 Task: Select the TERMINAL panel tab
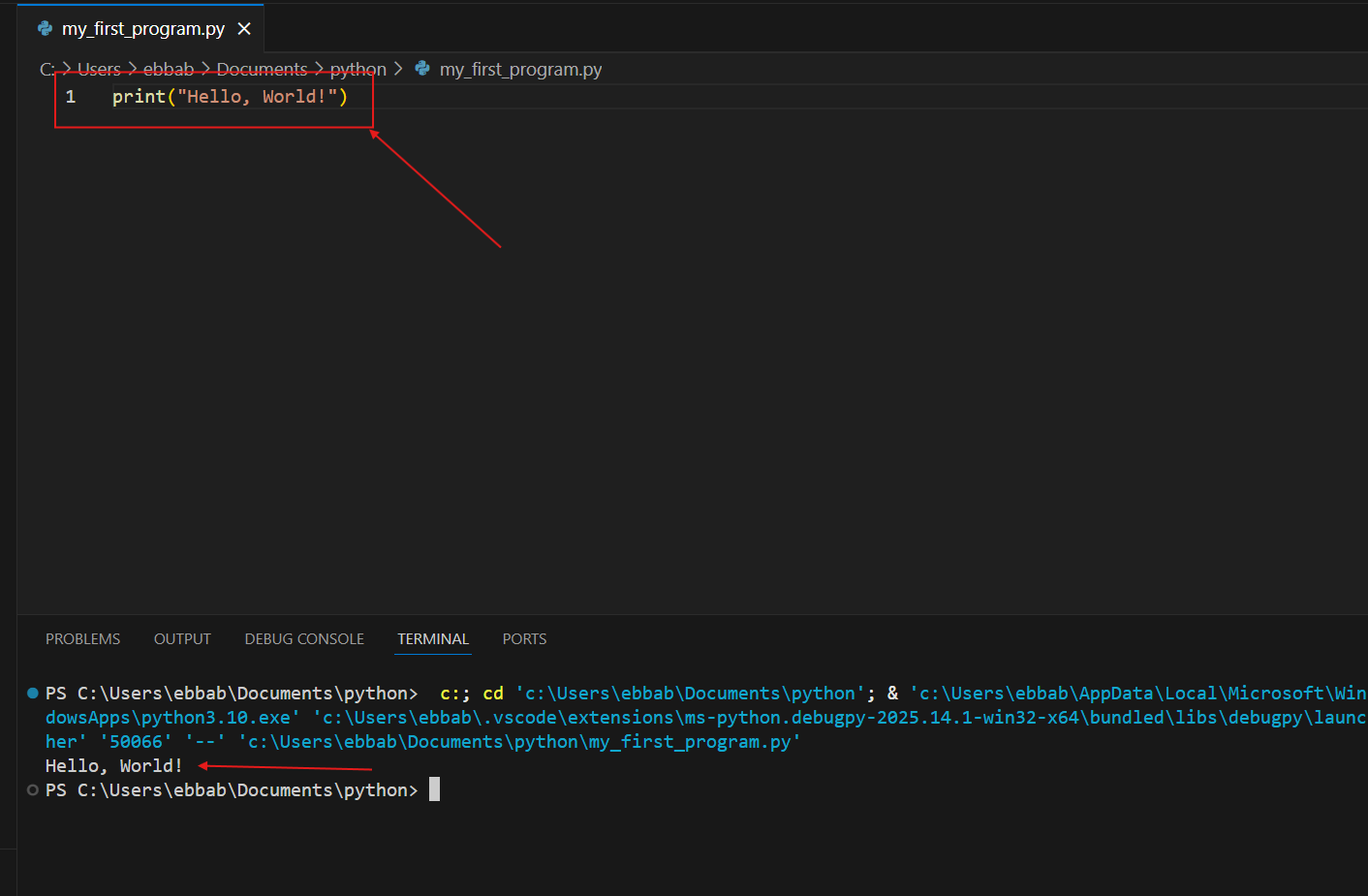pos(433,639)
